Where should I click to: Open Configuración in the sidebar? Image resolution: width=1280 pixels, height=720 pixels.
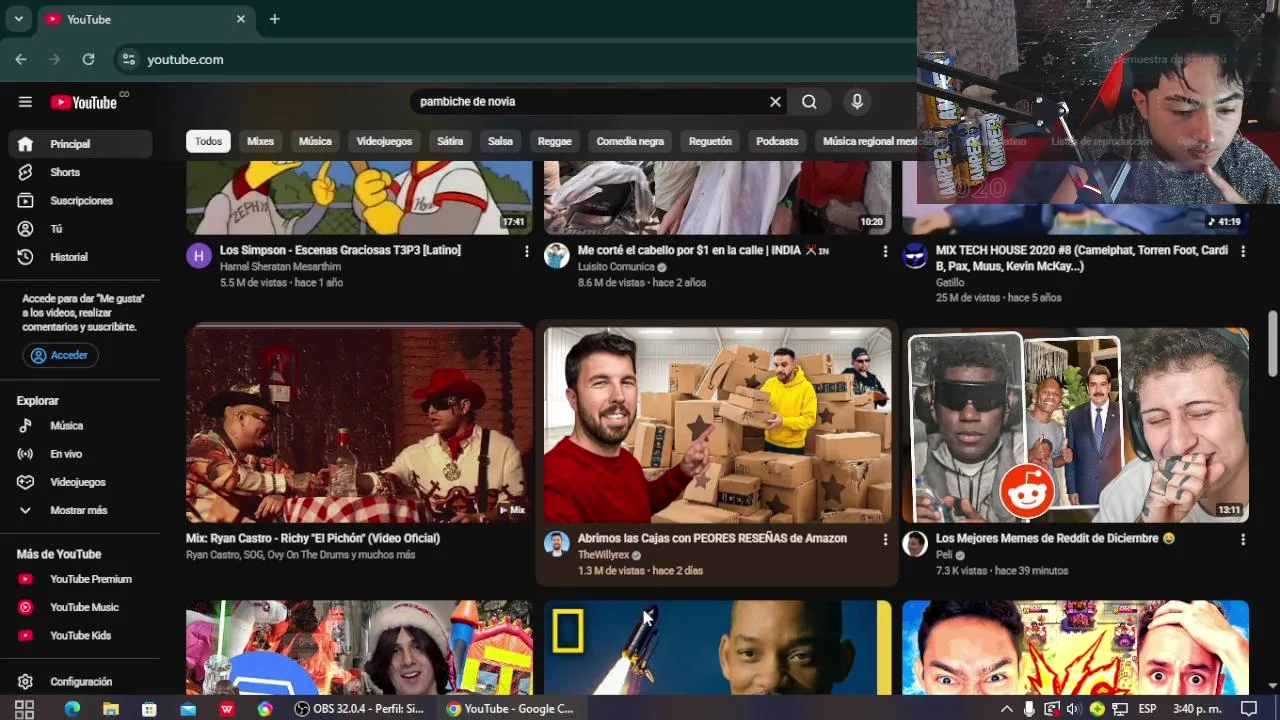coord(81,682)
